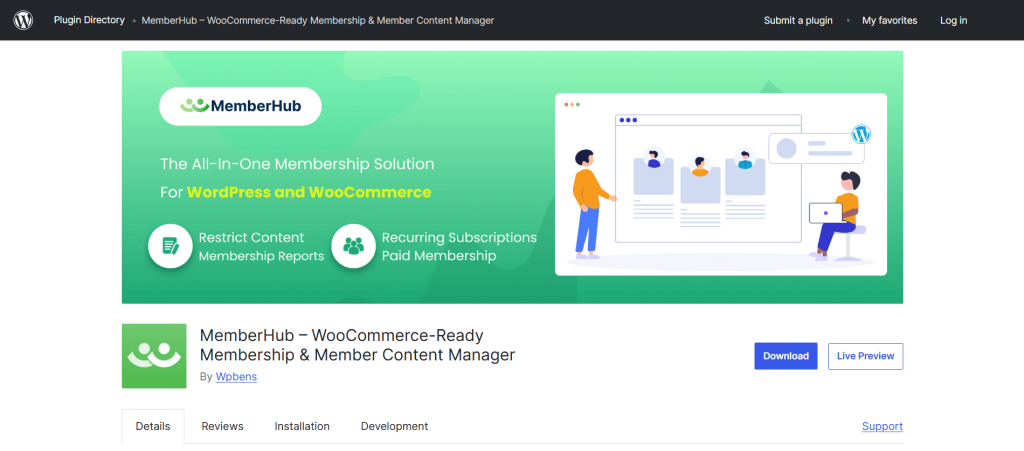Open the Plugin Directory link

(x=89, y=20)
